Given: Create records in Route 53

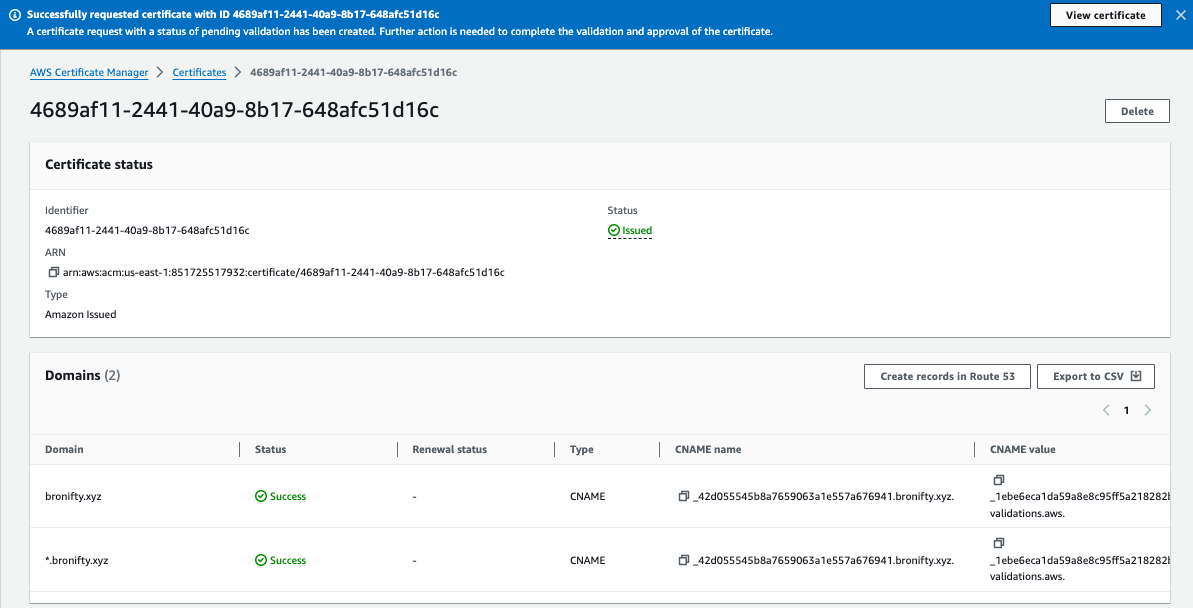Looking at the screenshot, I should click(x=946, y=376).
